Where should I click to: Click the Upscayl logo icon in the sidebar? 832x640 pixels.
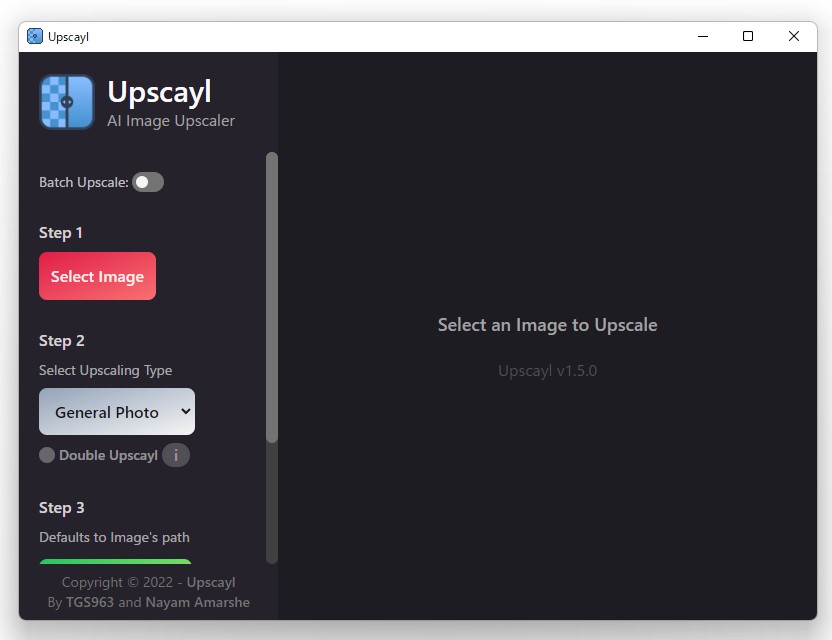(x=65, y=101)
